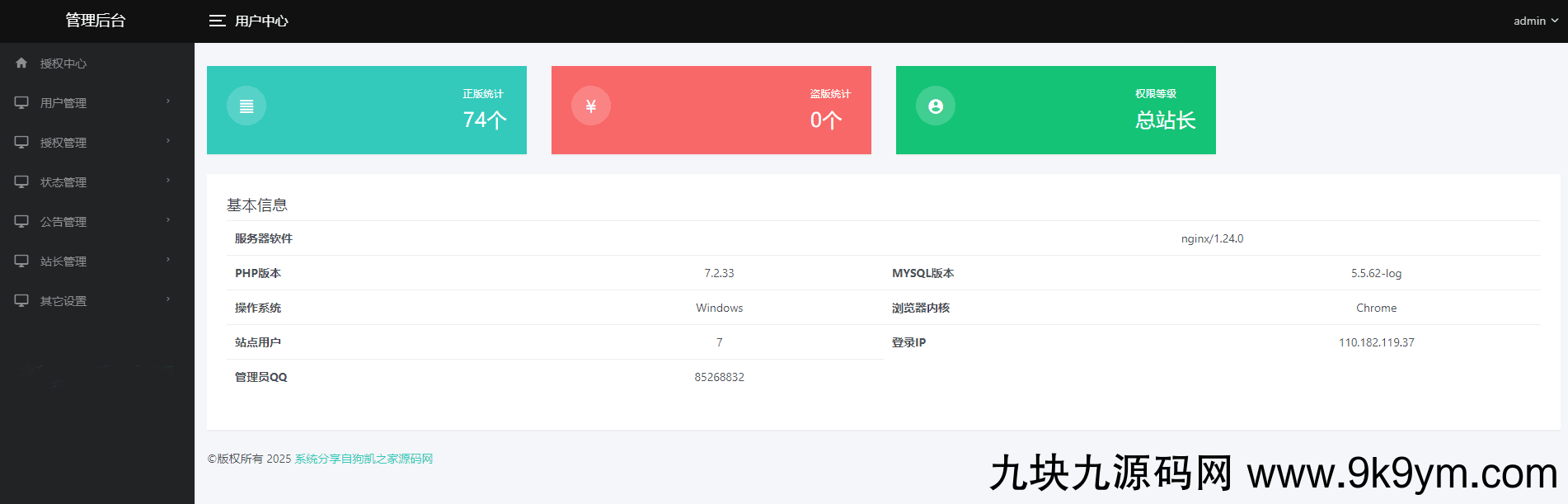
Task: Click the 管理后台 logo title
Action: [x=96, y=21]
